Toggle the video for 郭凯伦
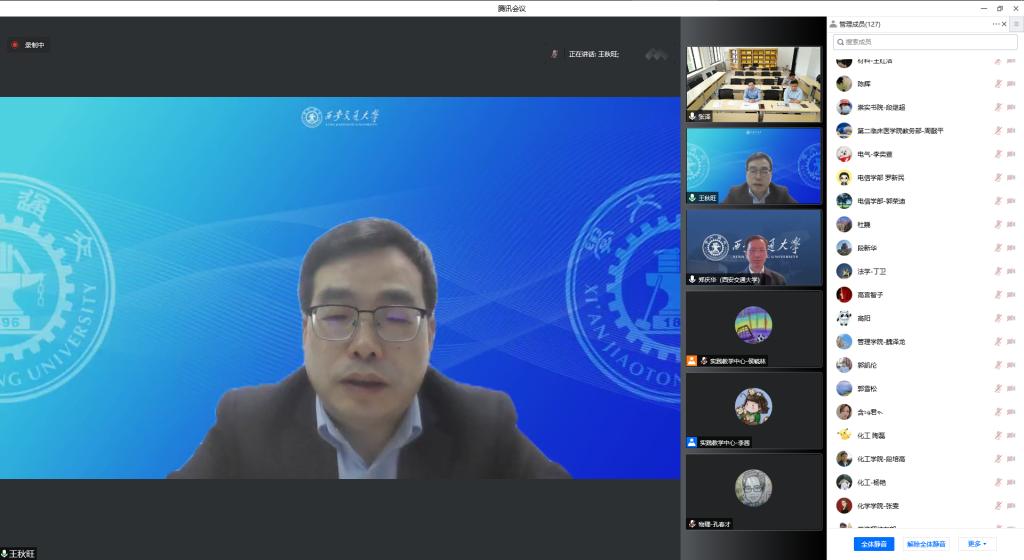 coord(1011,365)
